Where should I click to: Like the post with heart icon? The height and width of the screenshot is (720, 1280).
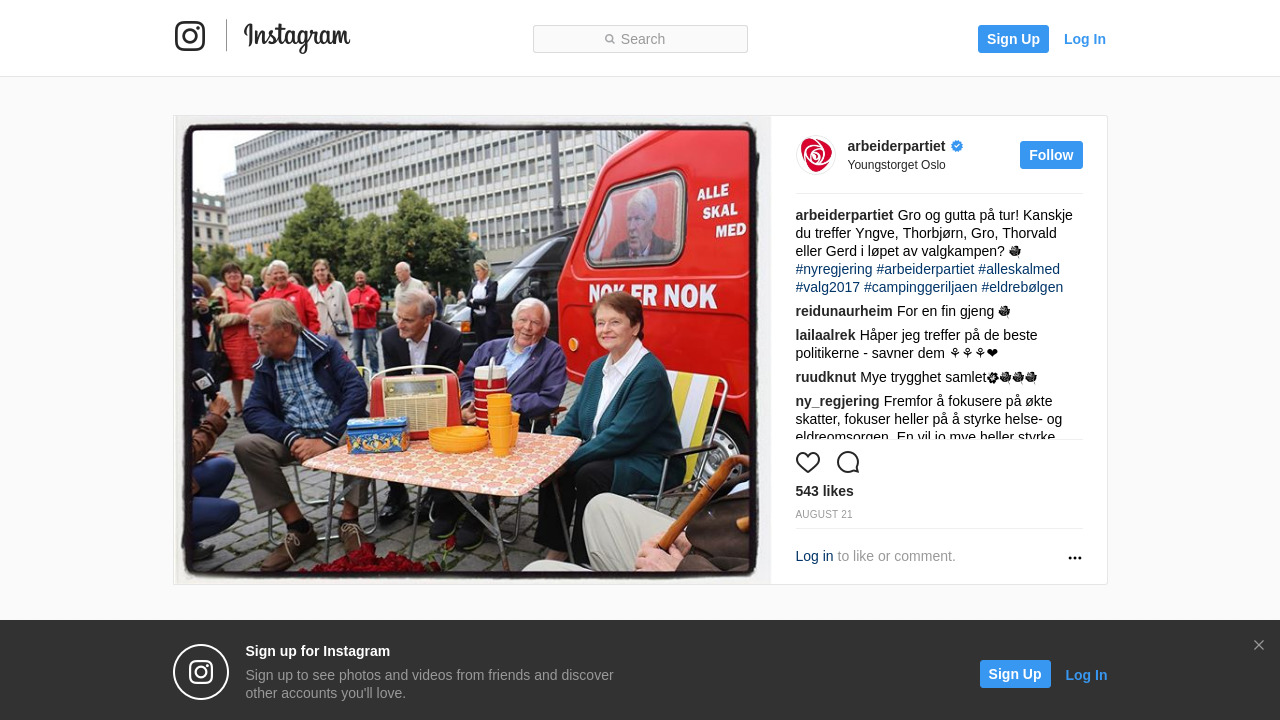click(x=808, y=462)
